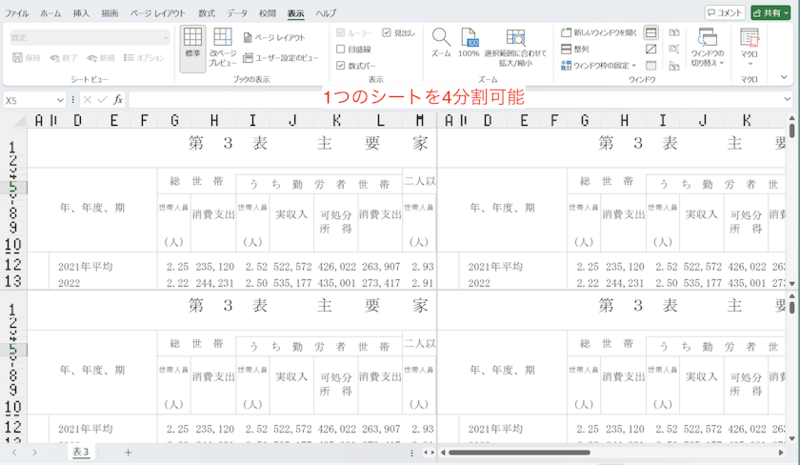Open the ファイル tab
Image resolution: width=800 pixels, height=465 pixels.
coord(17,13)
